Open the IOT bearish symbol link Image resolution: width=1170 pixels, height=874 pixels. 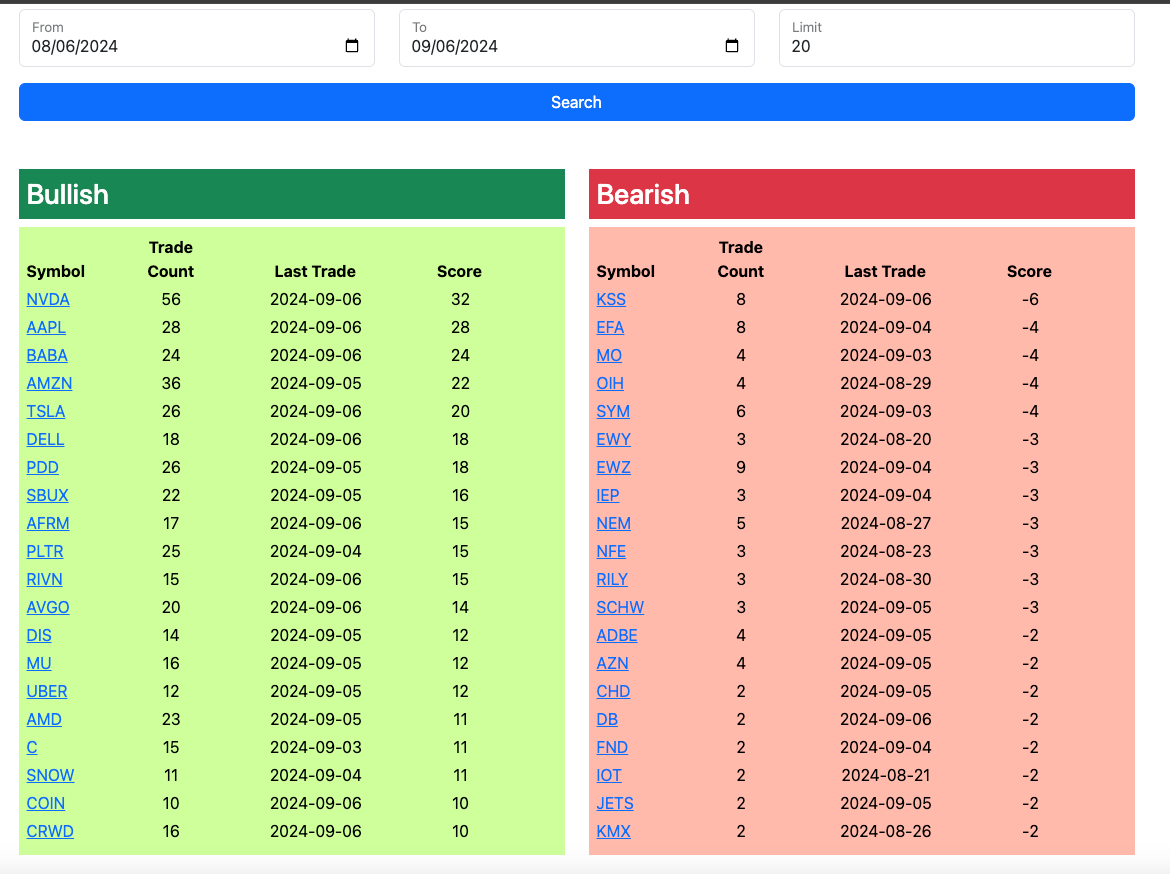(609, 775)
